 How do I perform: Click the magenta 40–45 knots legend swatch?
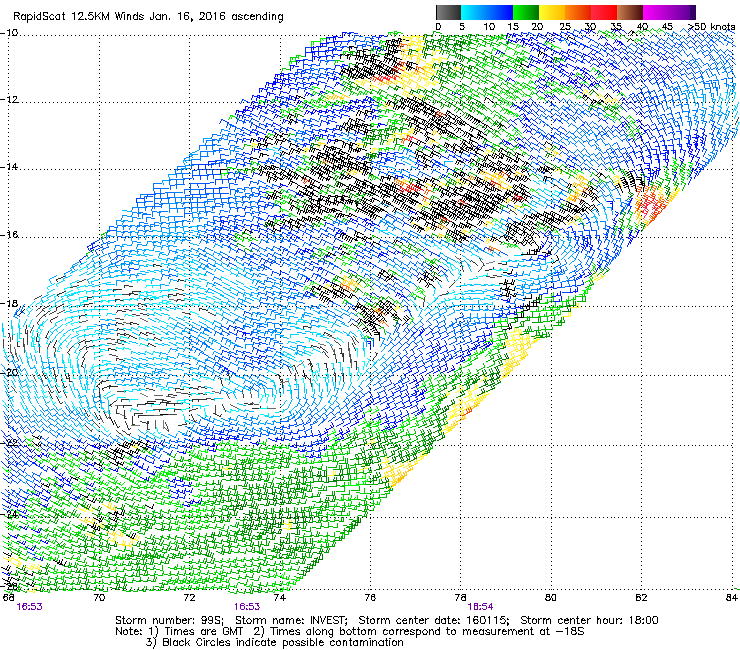656,12
